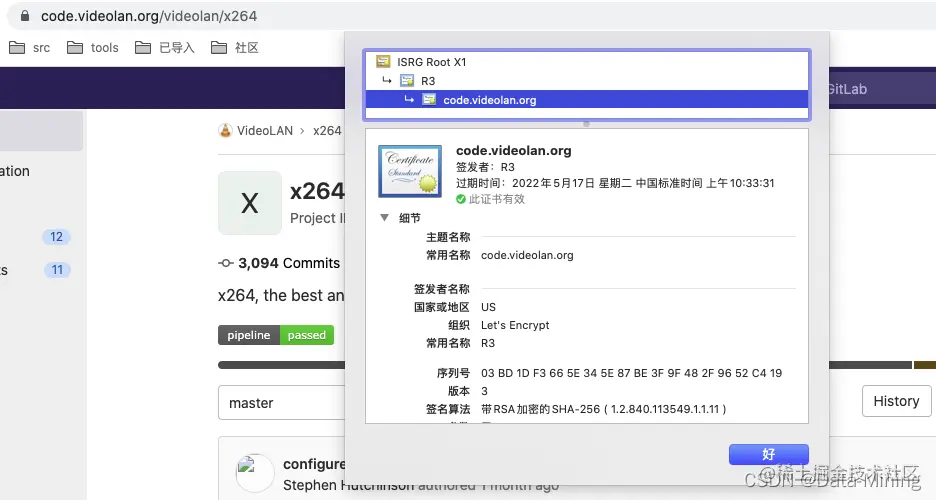Click the sidebar badge showing 12

[56, 237]
